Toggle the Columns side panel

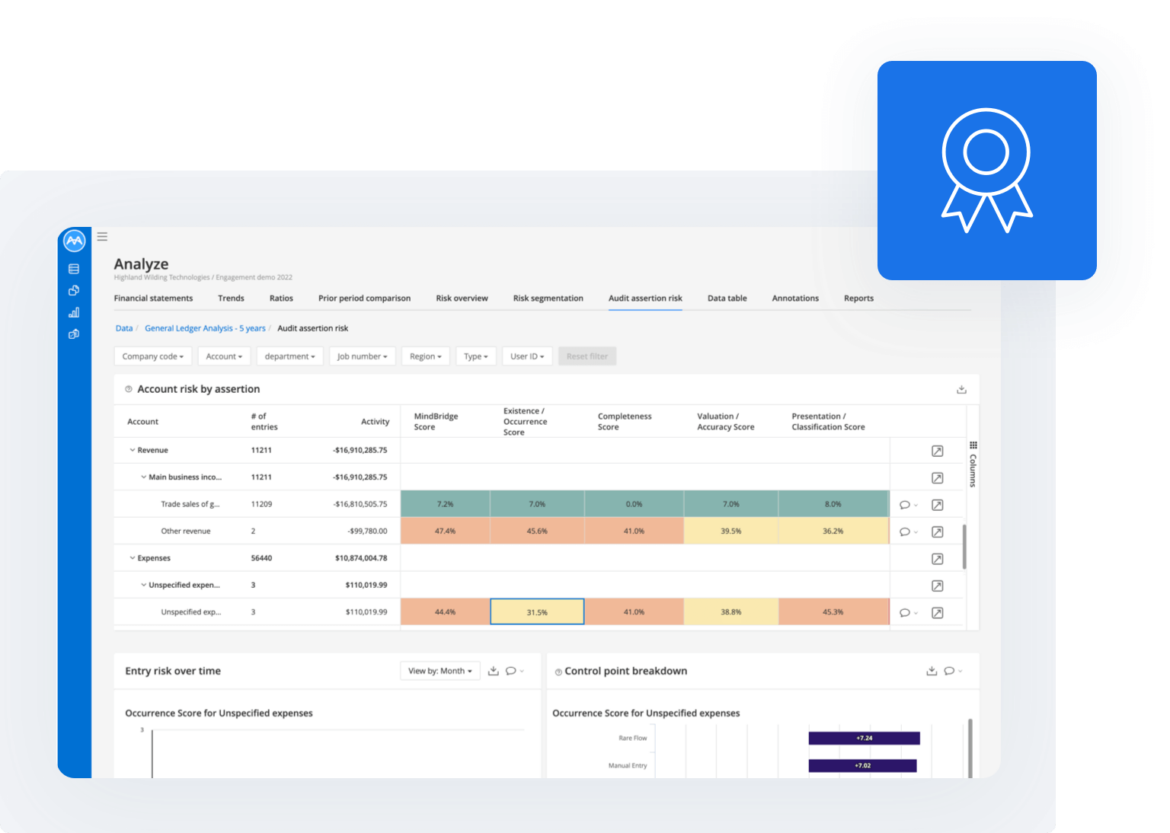pyautogui.click(x=973, y=460)
